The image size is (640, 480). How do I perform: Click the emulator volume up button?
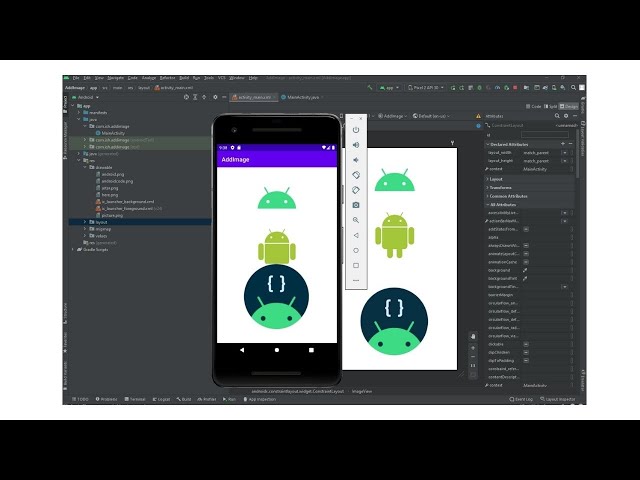tap(356, 145)
